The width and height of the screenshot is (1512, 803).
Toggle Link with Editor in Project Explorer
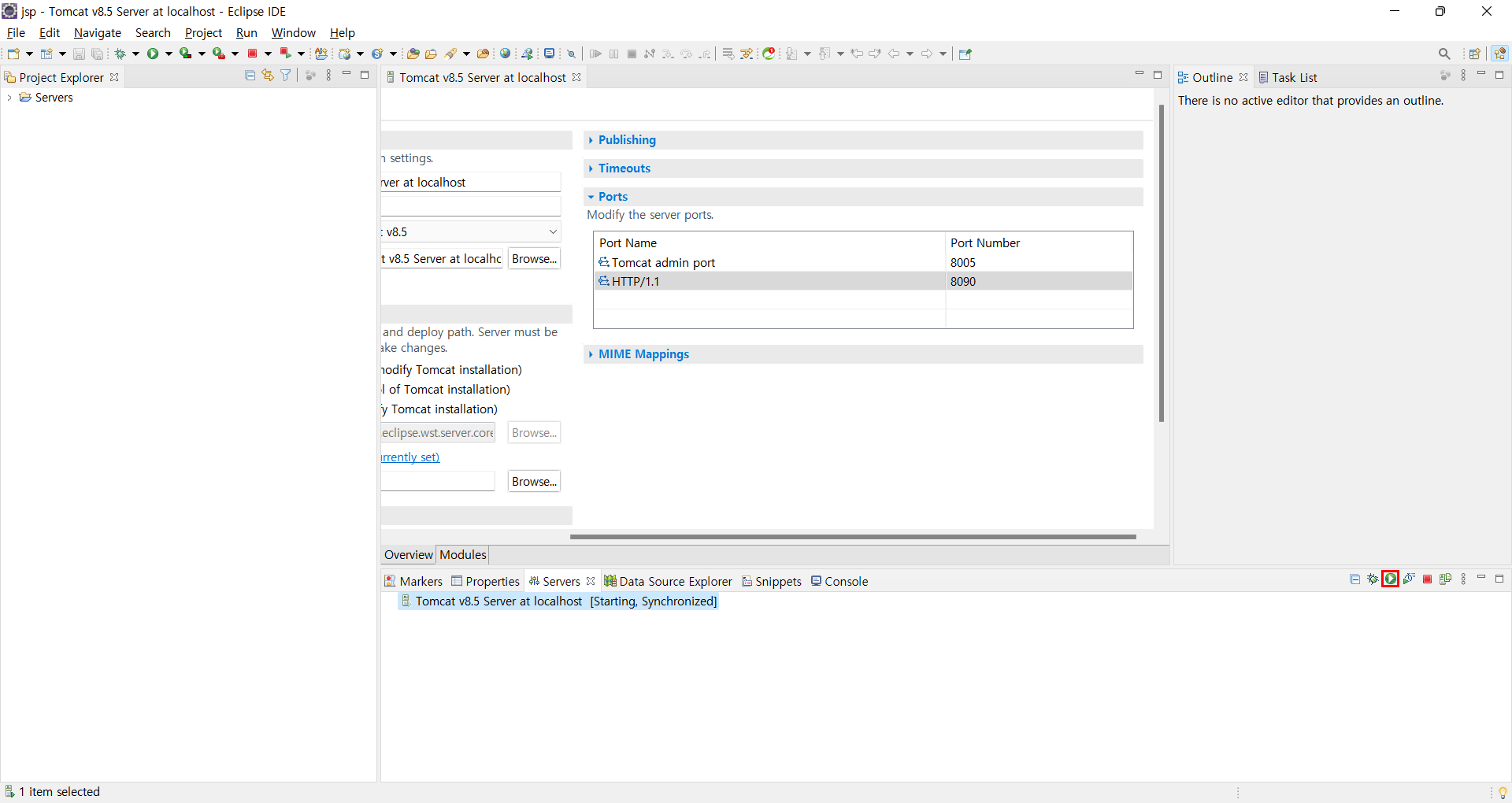268,76
